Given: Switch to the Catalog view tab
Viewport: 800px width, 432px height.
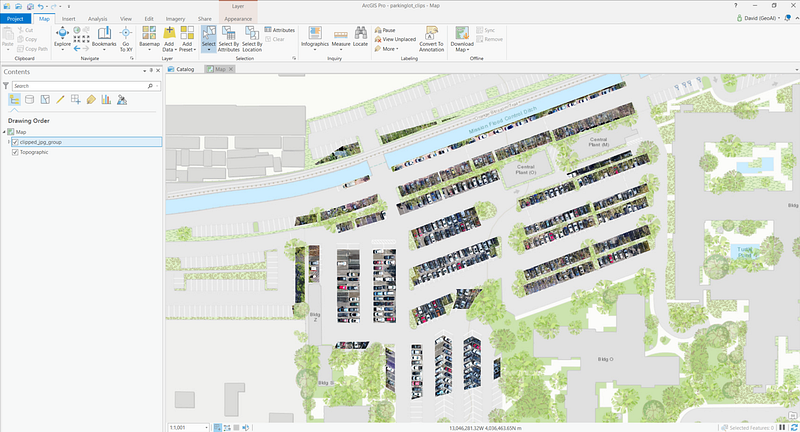Looking at the screenshot, I should click(x=184, y=70).
